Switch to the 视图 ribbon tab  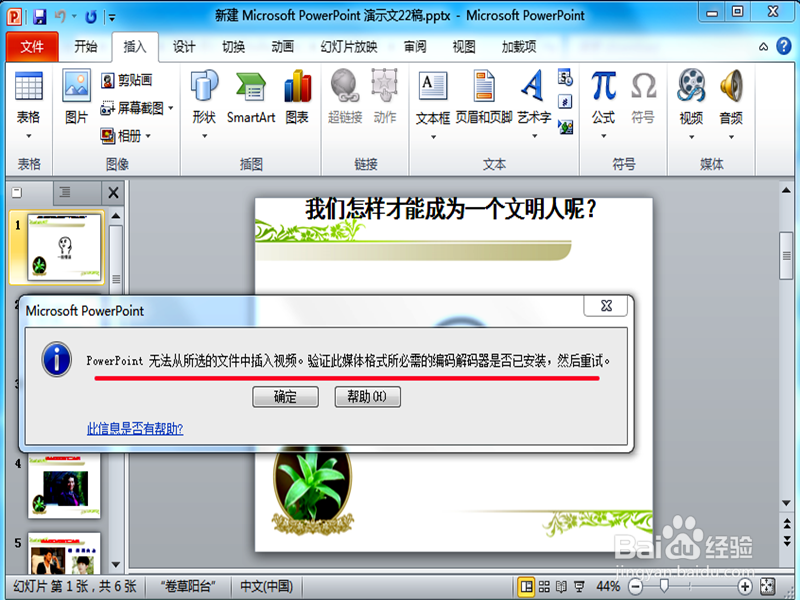(x=464, y=47)
